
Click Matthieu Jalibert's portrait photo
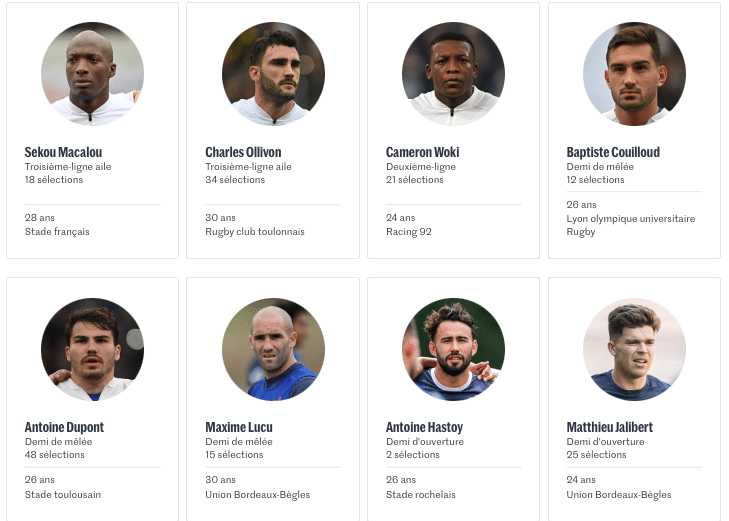pos(634,349)
